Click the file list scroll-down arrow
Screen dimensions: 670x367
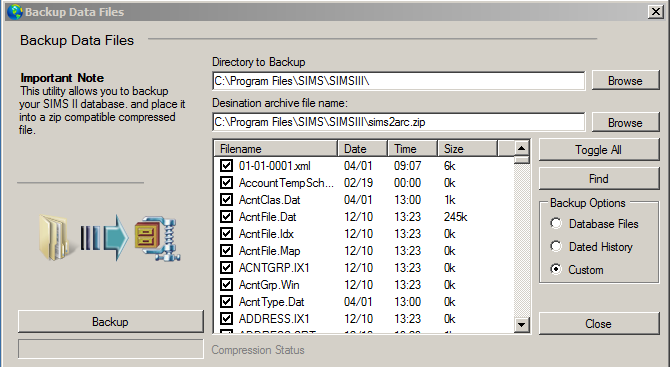(x=521, y=325)
